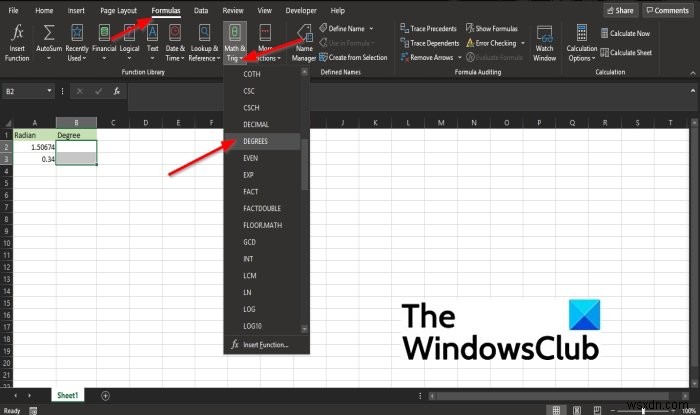Click Calculate Sheet
This screenshot has width=700, height=415.
point(626,53)
